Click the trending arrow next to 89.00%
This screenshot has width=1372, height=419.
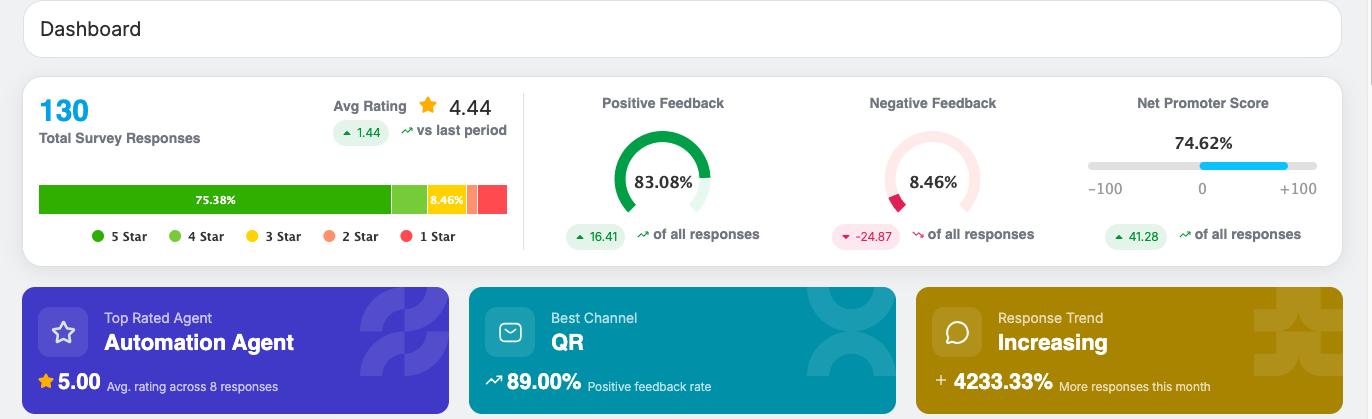click(x=494, y=381)
